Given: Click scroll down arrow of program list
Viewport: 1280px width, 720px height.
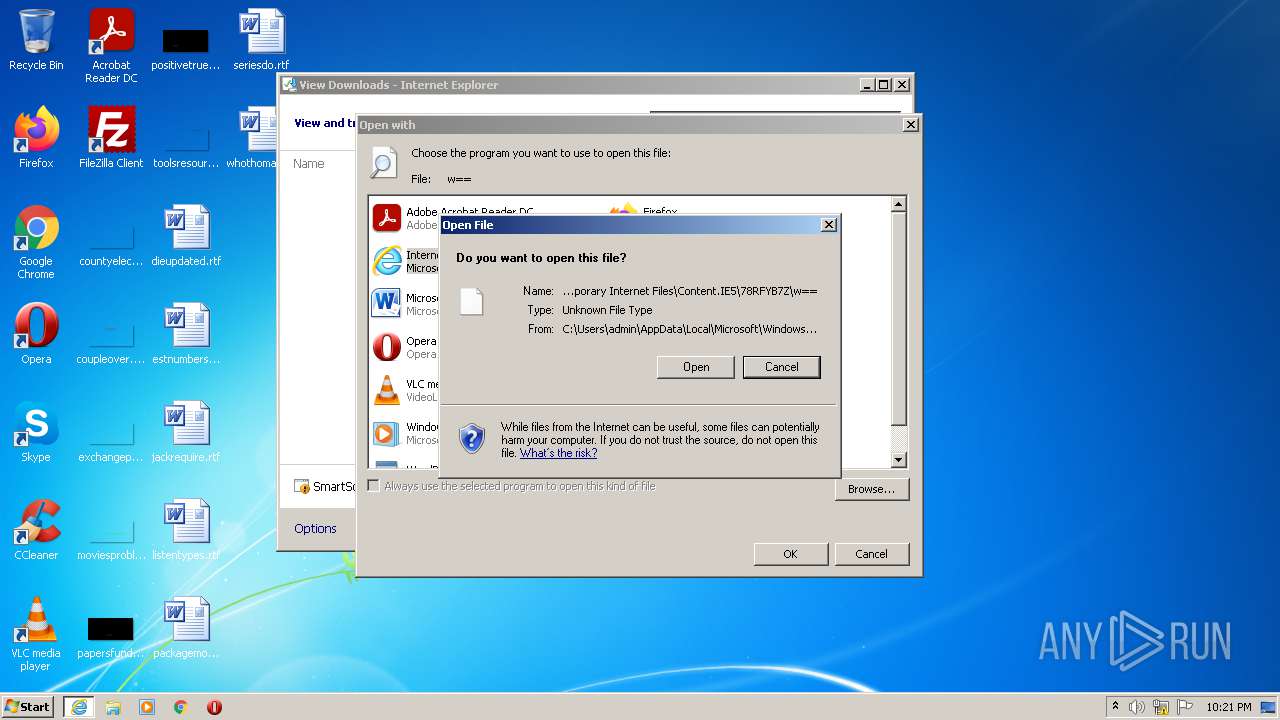Looking at the screenshot, I should coord(898,460).
